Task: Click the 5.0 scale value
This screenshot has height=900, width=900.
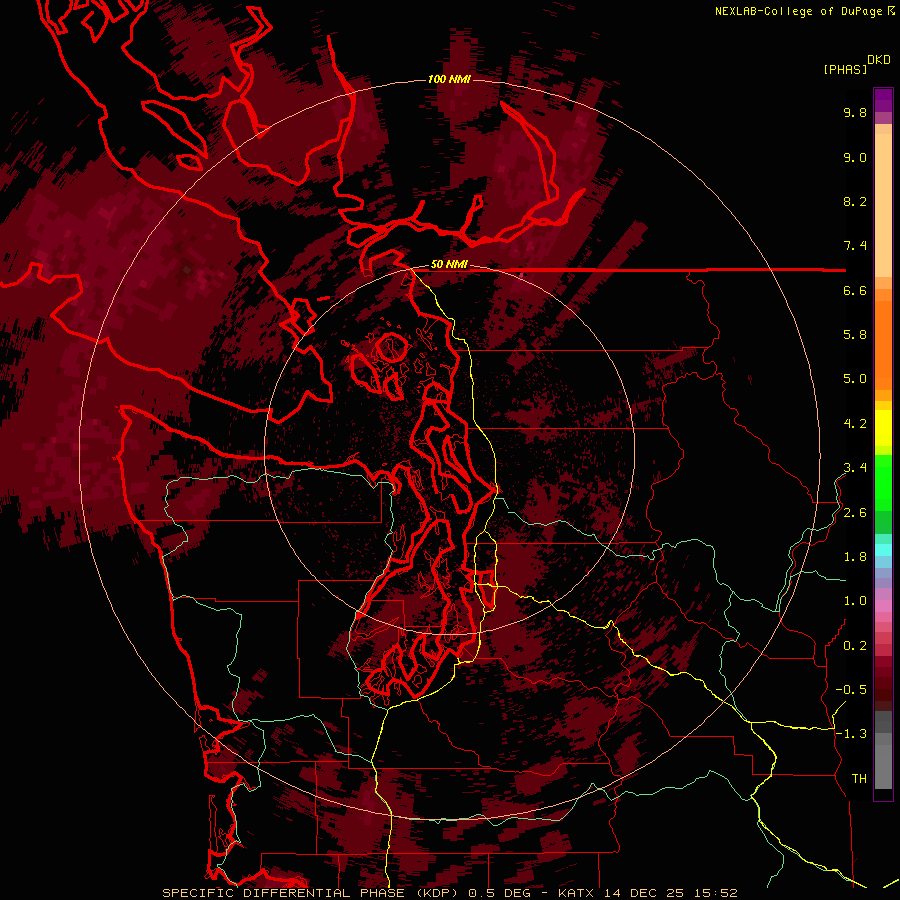Action: (855, 379)
